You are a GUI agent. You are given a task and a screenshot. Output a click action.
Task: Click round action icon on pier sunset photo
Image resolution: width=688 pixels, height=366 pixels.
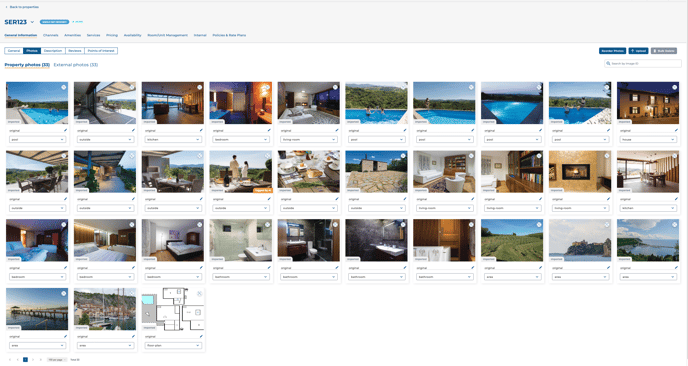click(x=64, y=294)
